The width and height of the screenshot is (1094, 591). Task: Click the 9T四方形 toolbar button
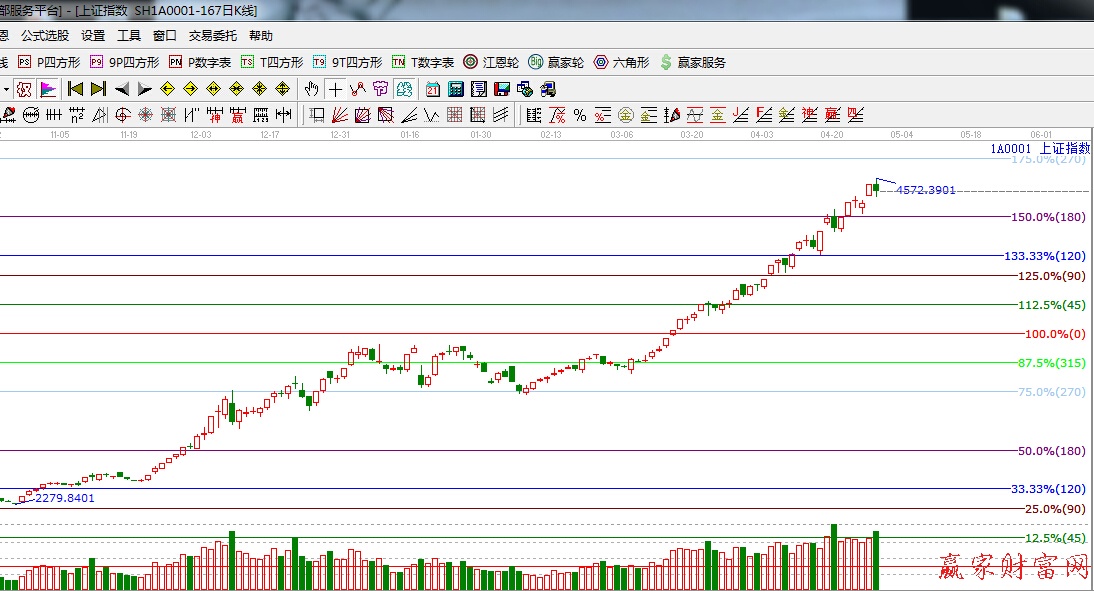pos(347,62)
